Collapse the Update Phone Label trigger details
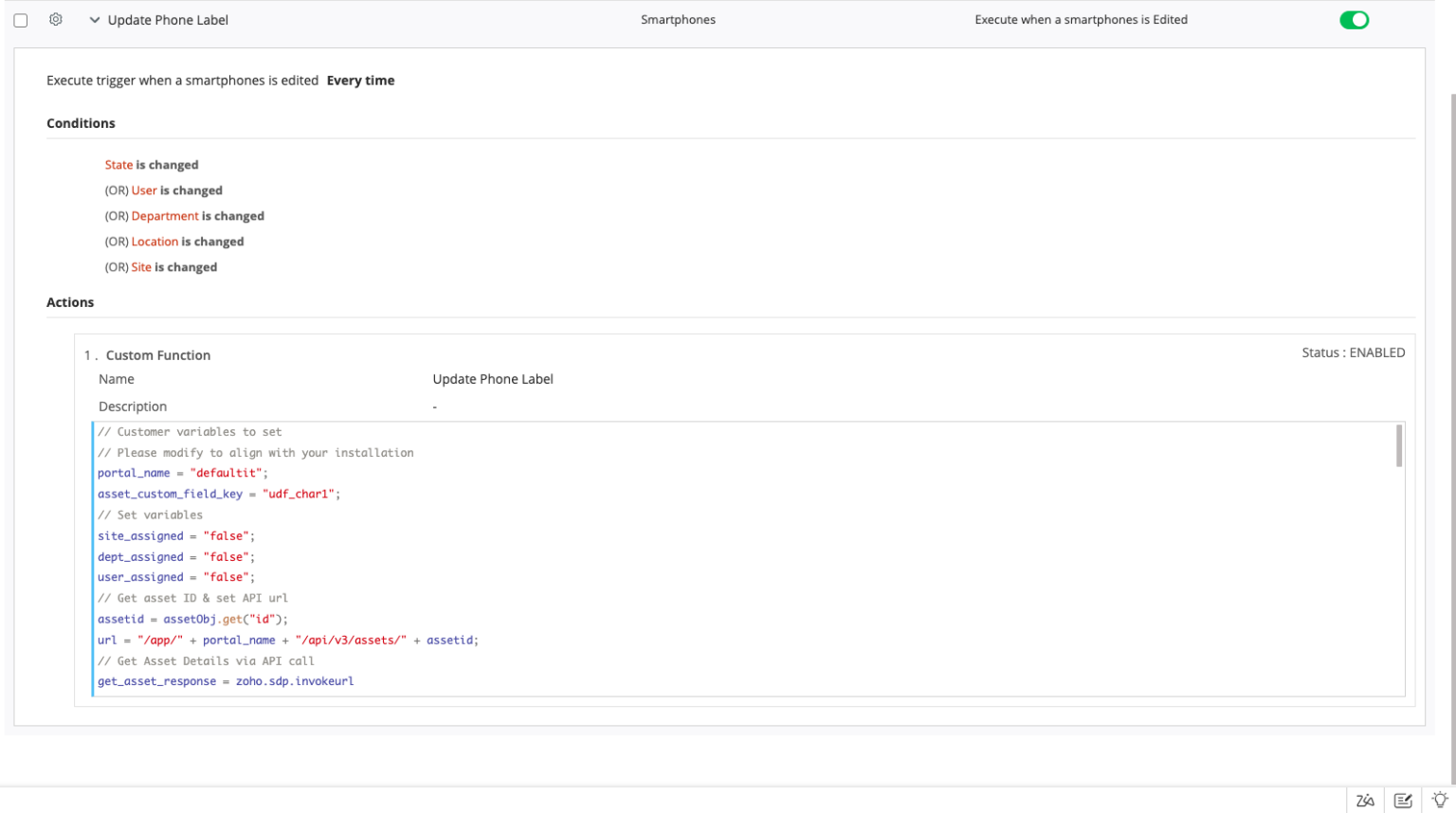Image resolution: width=1456 pixels, height=813 pixels. (x=94, y=20)
